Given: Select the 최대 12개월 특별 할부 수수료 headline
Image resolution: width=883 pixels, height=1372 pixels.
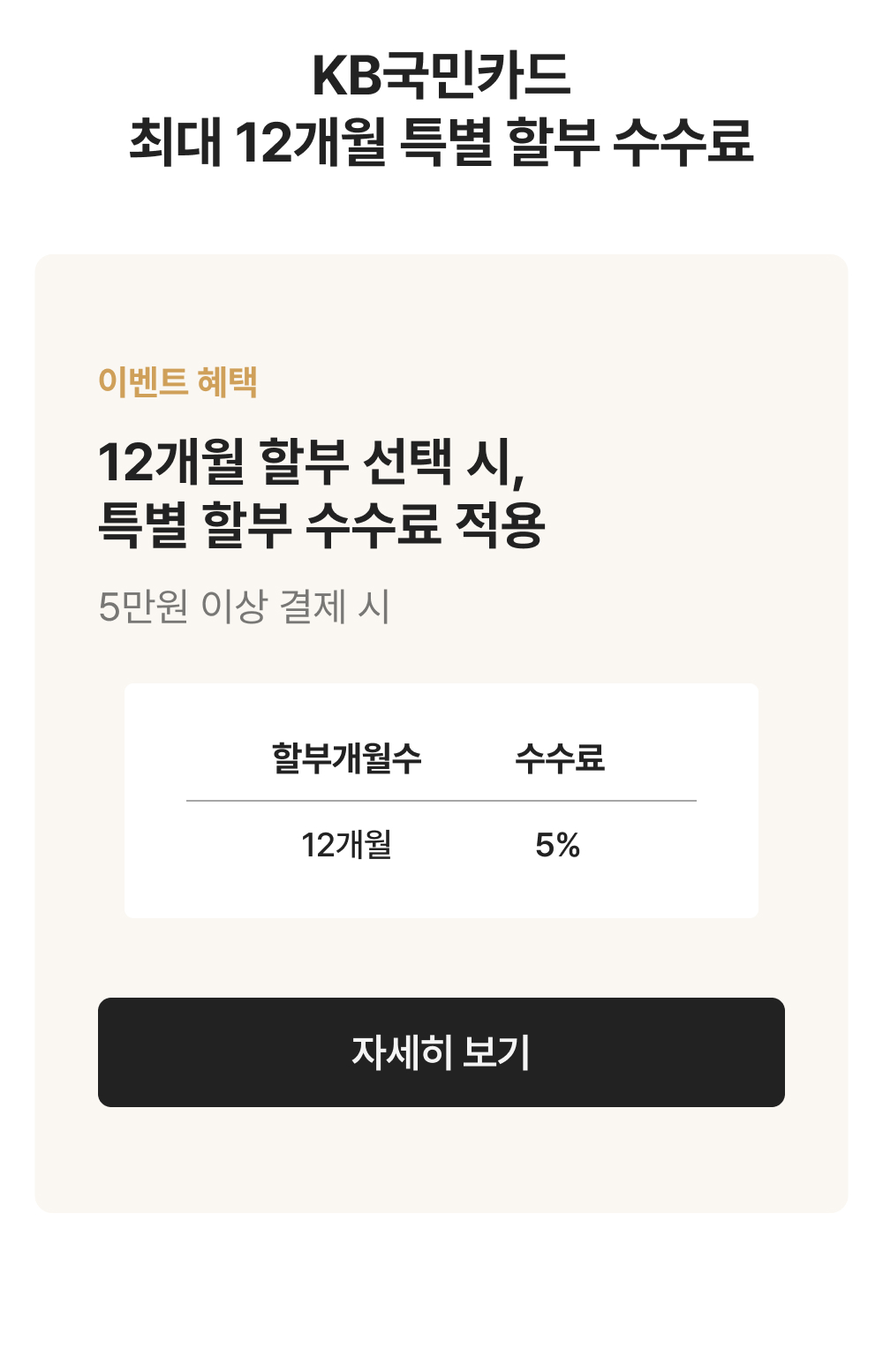Looking at the screenshot, I should (x=441, y=141).
